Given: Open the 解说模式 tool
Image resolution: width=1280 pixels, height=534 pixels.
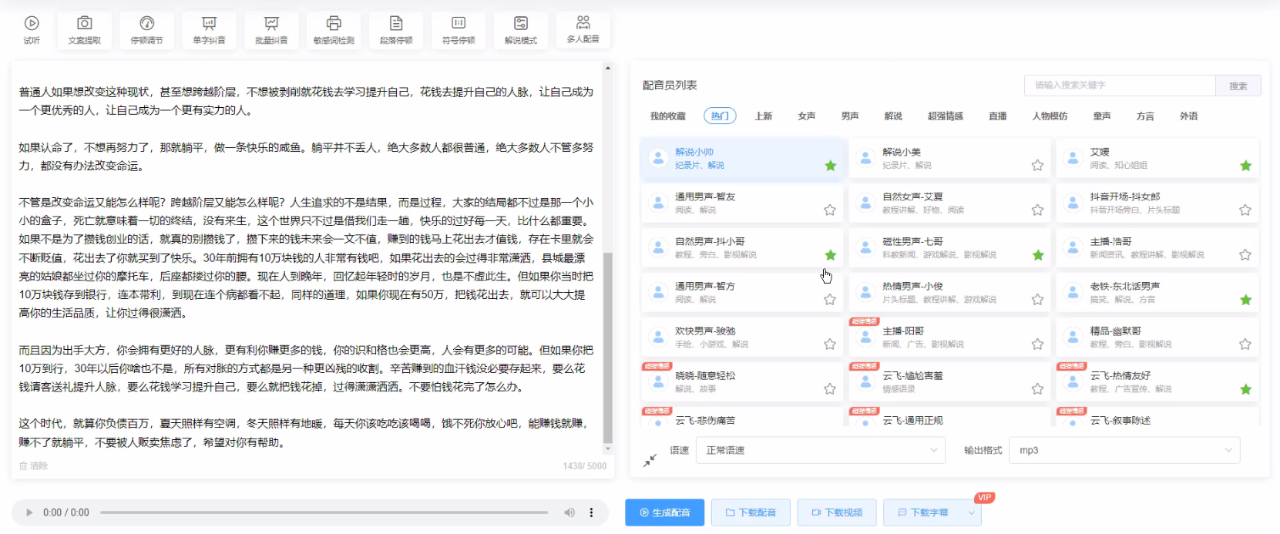Looking at the screenshot, I should click(520, 24).
